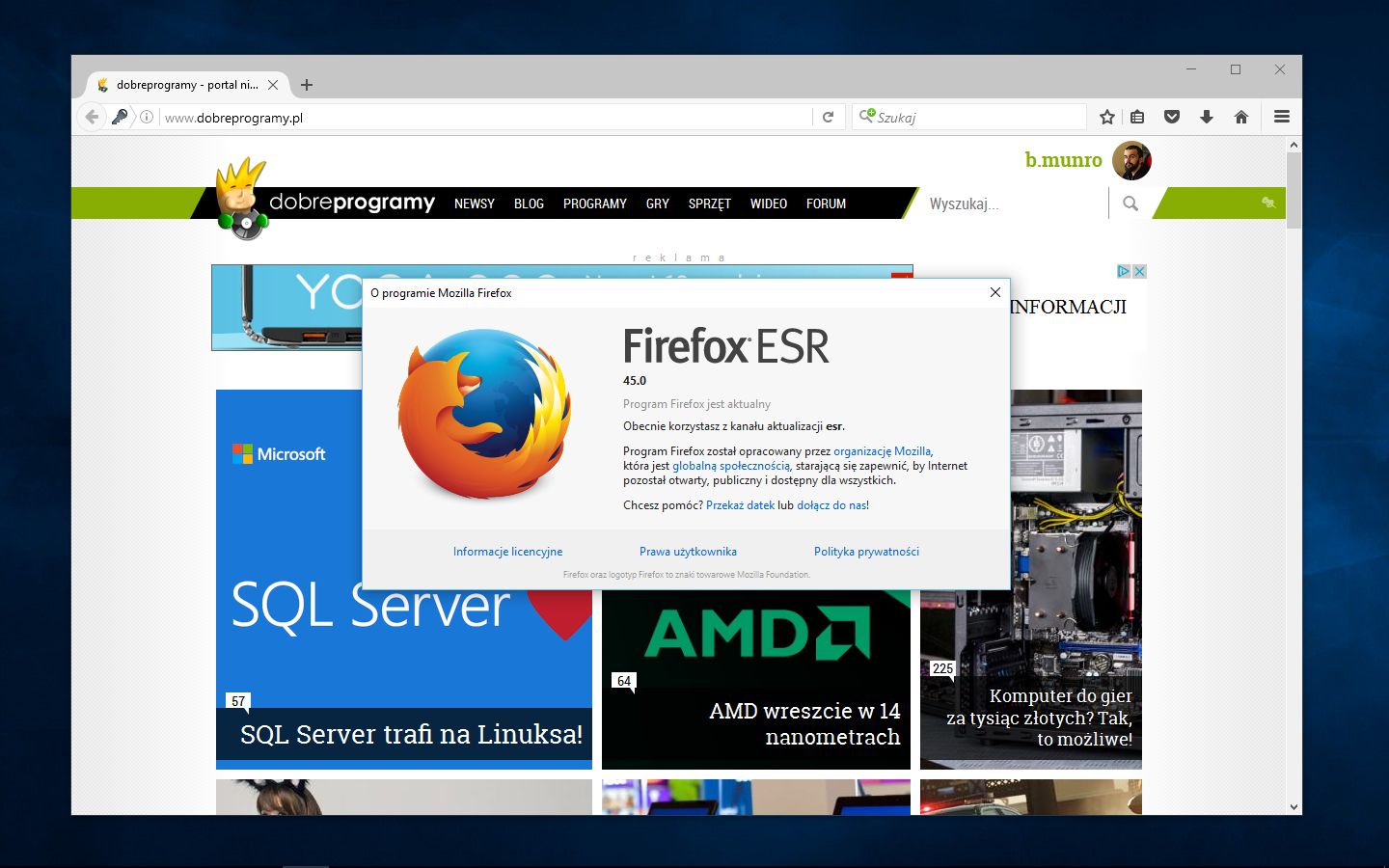Click the AdChoices icon on the ad
1389x868 pixels.
1124,271
